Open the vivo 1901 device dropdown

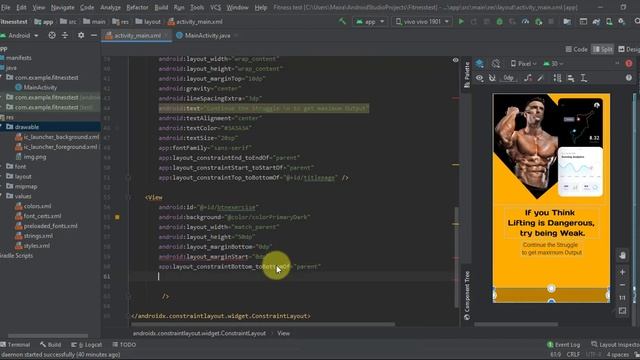(422, 22)
